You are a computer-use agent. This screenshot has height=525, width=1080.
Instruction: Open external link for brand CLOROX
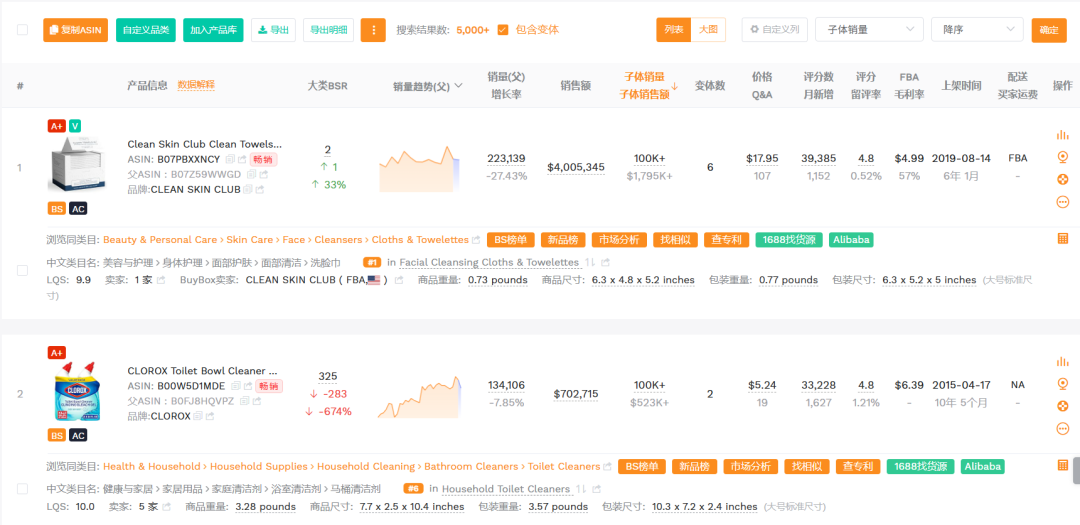pyautogui.click(x=209, y=416)
